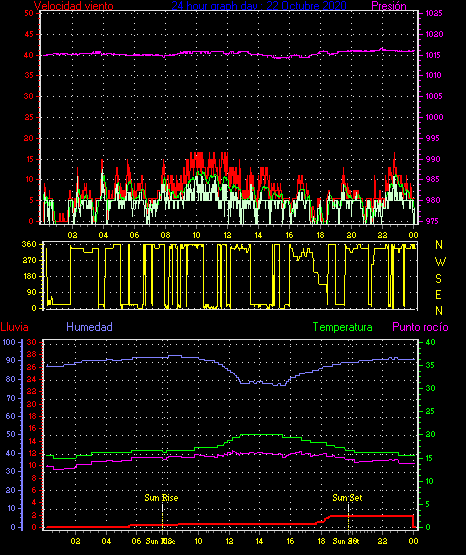This screenshot has height=555, width=466.
Task: Click the 360 value on the wind direction axis
Action: pyautogui.click(x=29, y=244)
